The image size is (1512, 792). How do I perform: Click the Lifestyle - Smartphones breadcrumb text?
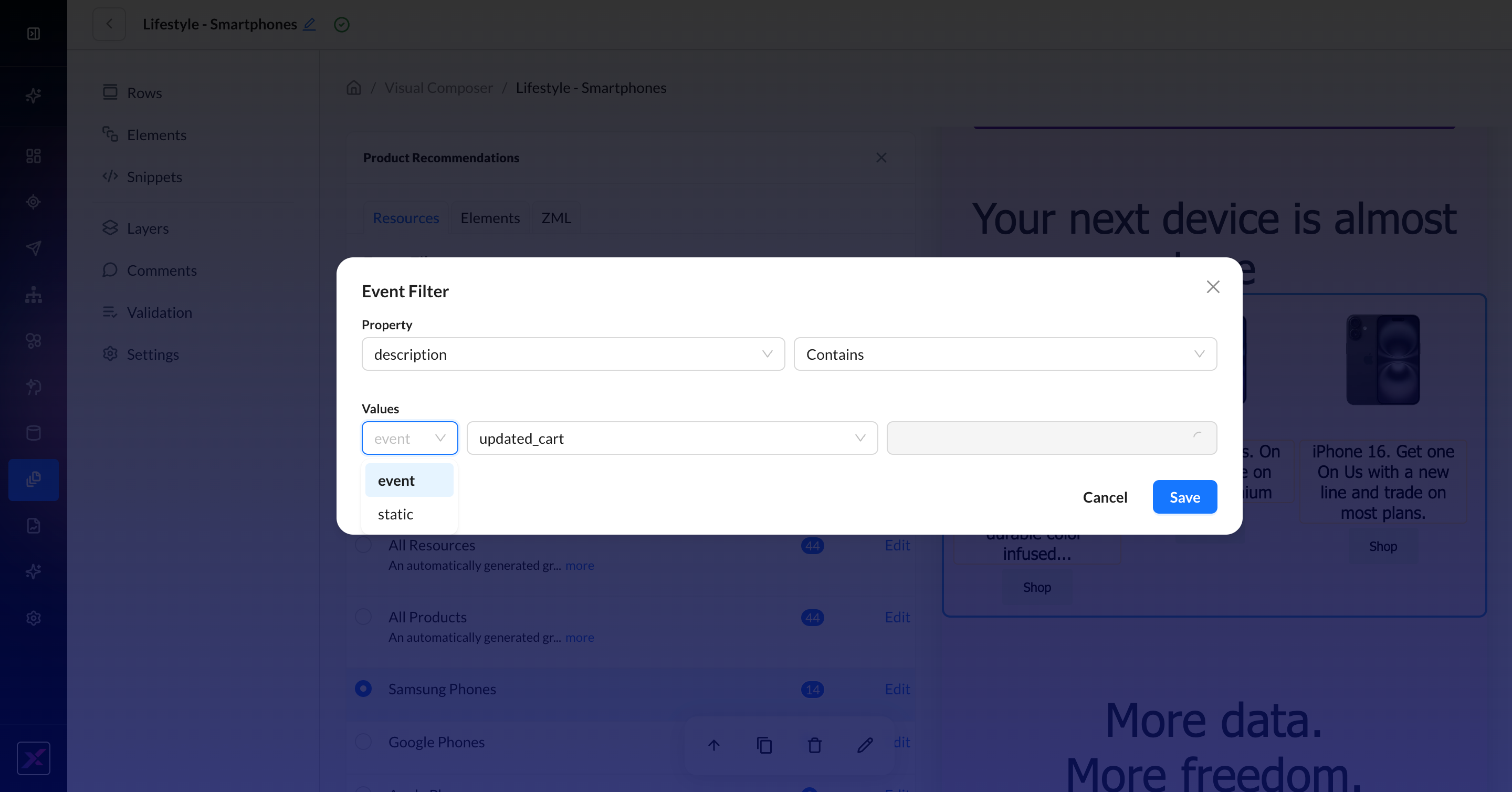(x=591, y=88)
